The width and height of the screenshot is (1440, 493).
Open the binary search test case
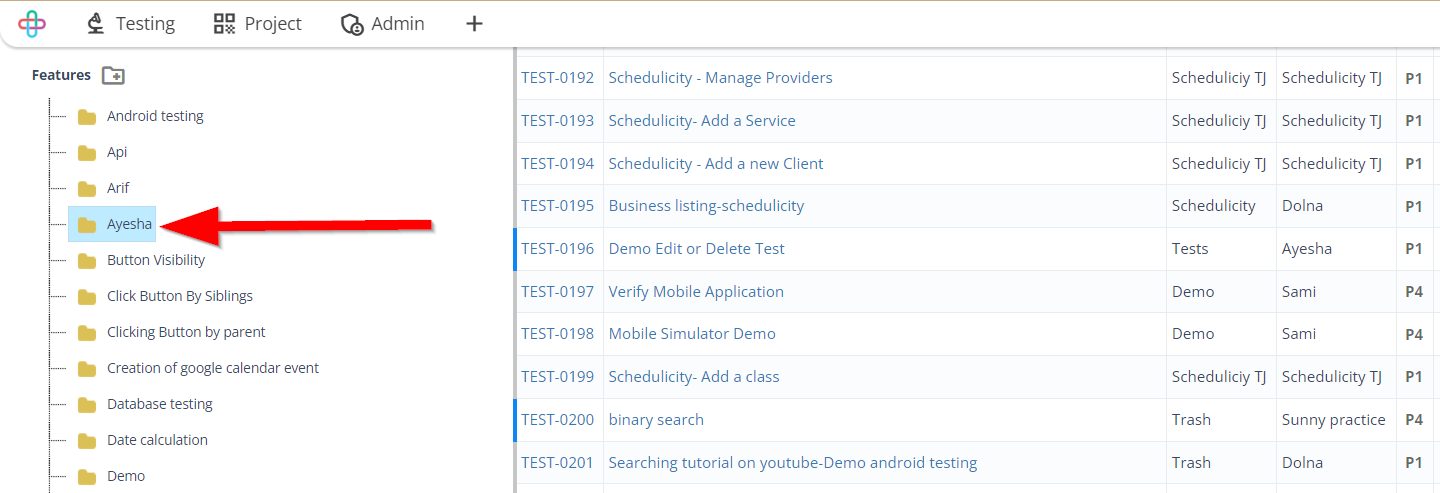(656, 420)
